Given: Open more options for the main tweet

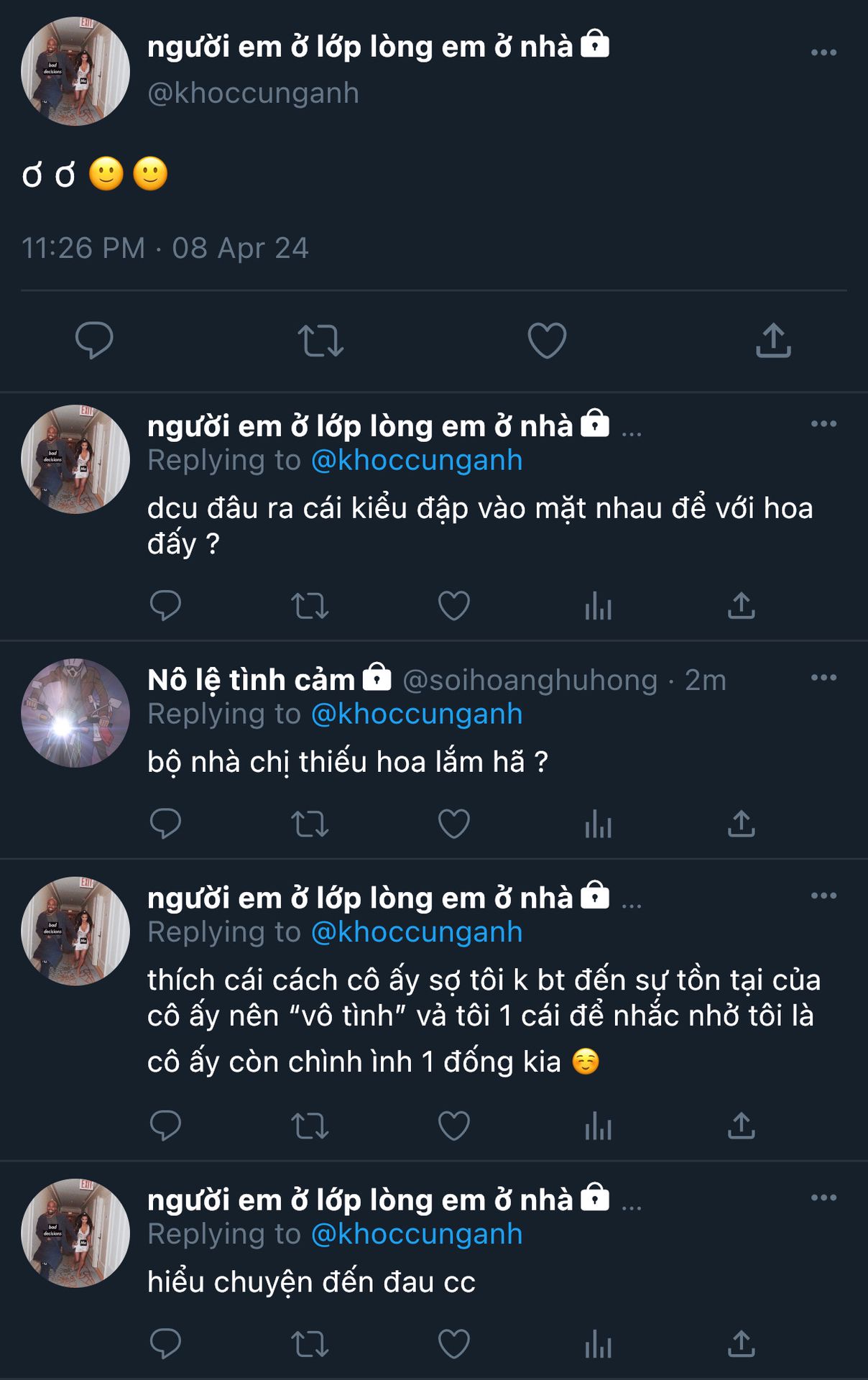Looking at the screenshot, I should [823, 52].
